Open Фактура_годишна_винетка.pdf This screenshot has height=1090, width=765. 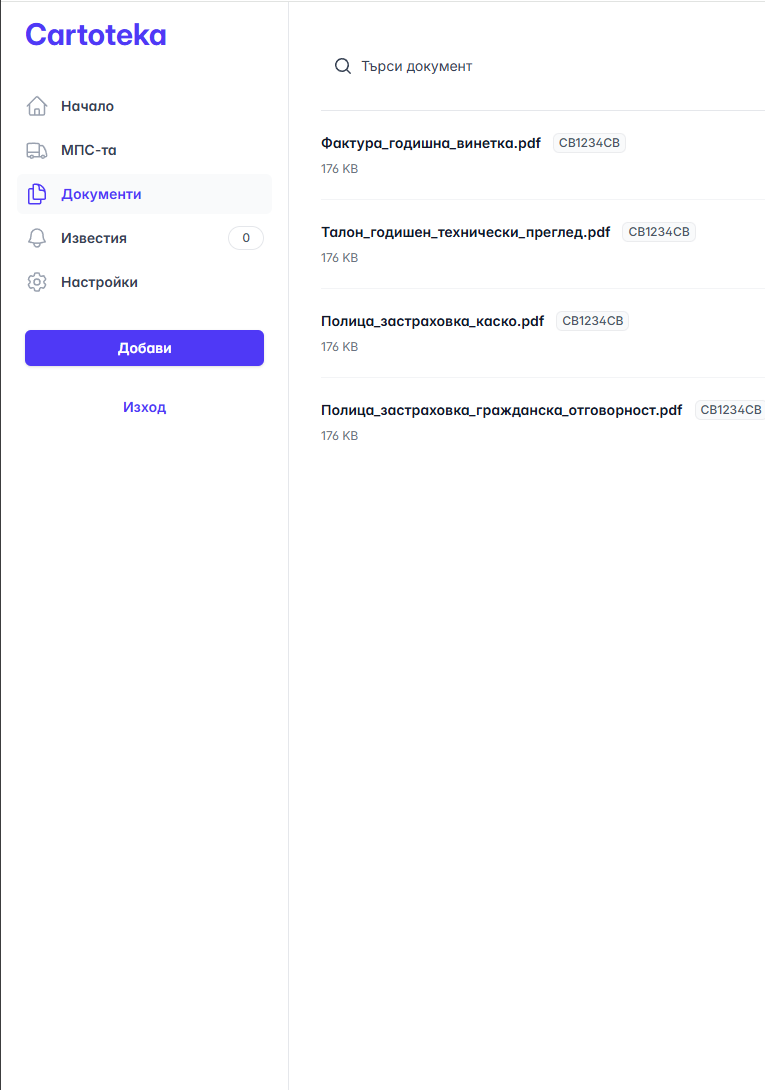tap(430, 143)
